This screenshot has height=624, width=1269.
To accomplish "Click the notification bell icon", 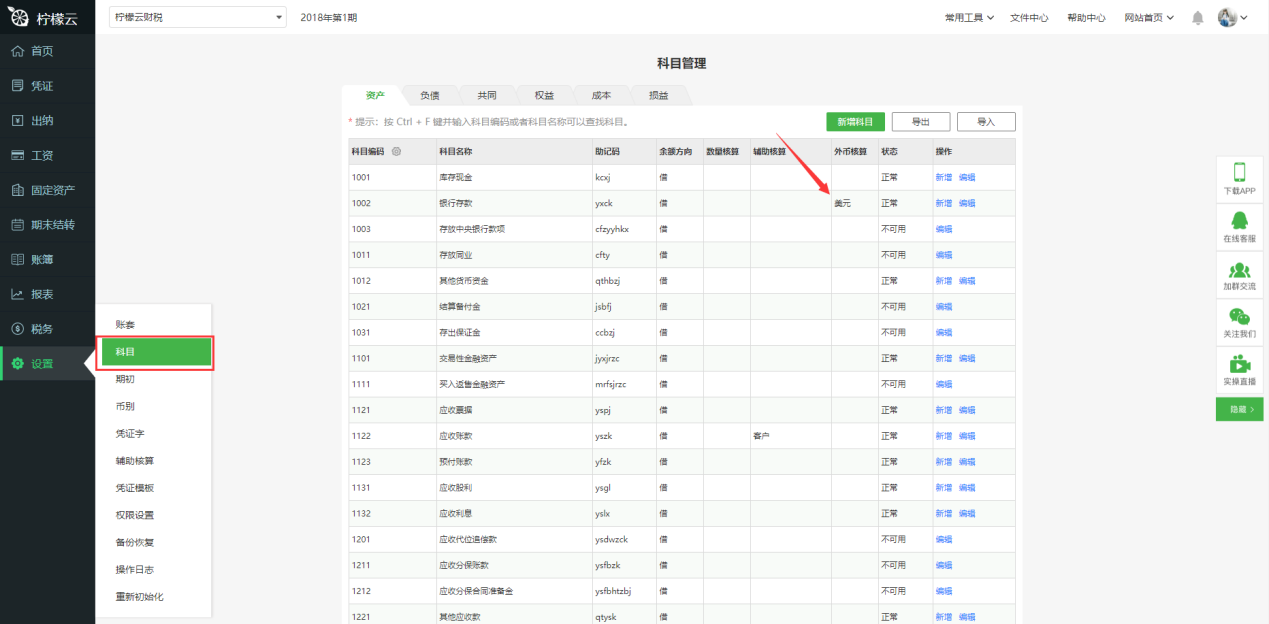I will tap(1197, 18).
